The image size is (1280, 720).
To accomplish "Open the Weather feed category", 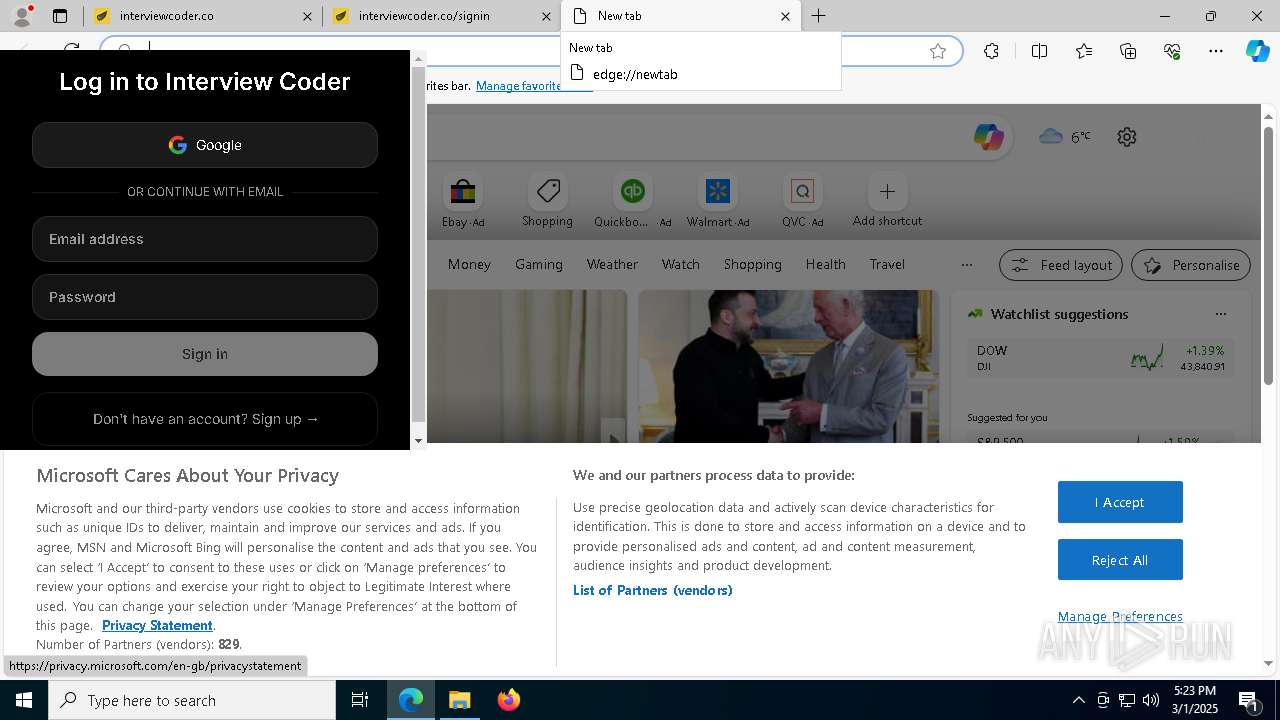I will click(x=612, y=265).
